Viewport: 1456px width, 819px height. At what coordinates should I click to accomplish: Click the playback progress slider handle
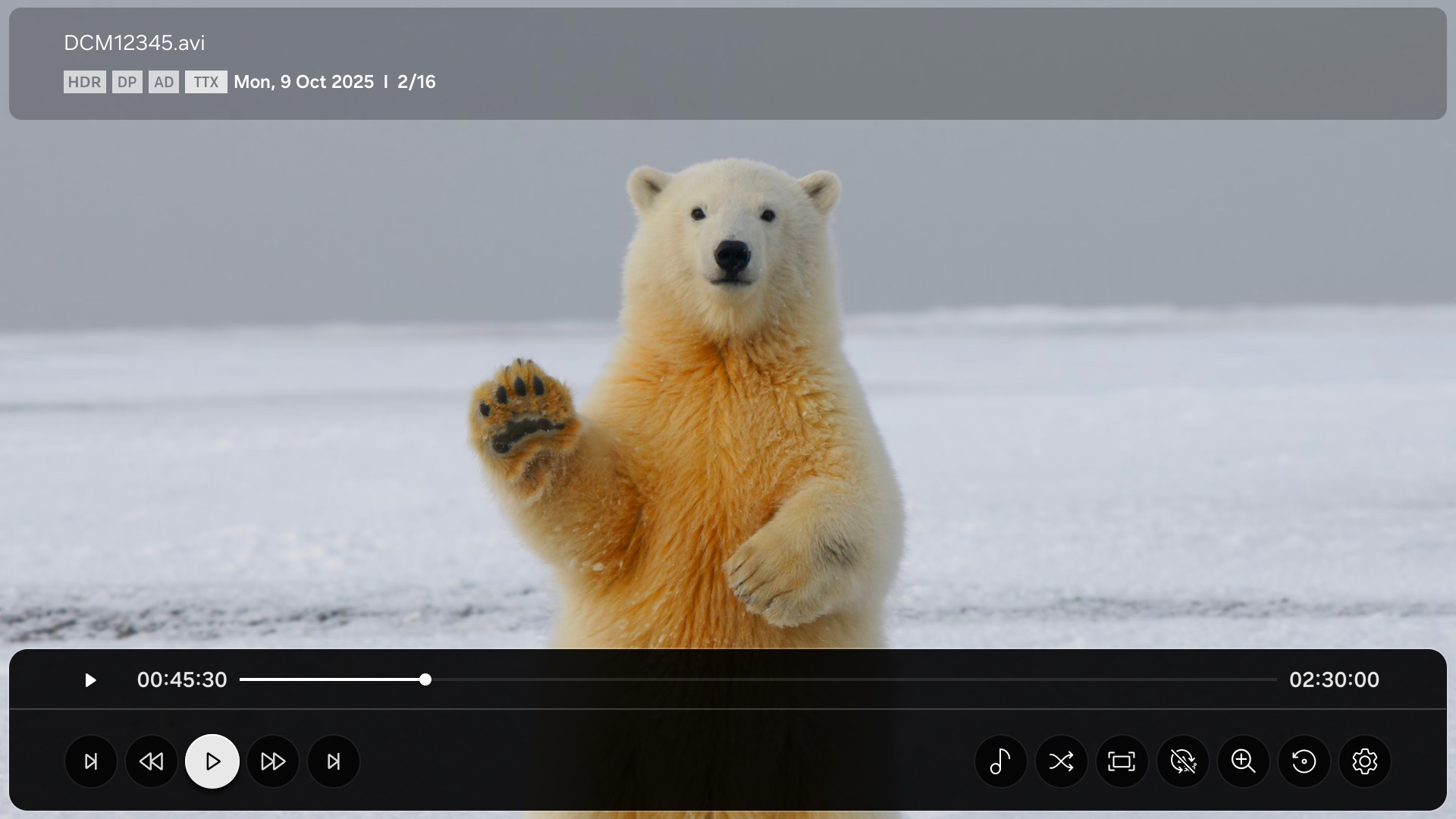[x=425, y=679]
